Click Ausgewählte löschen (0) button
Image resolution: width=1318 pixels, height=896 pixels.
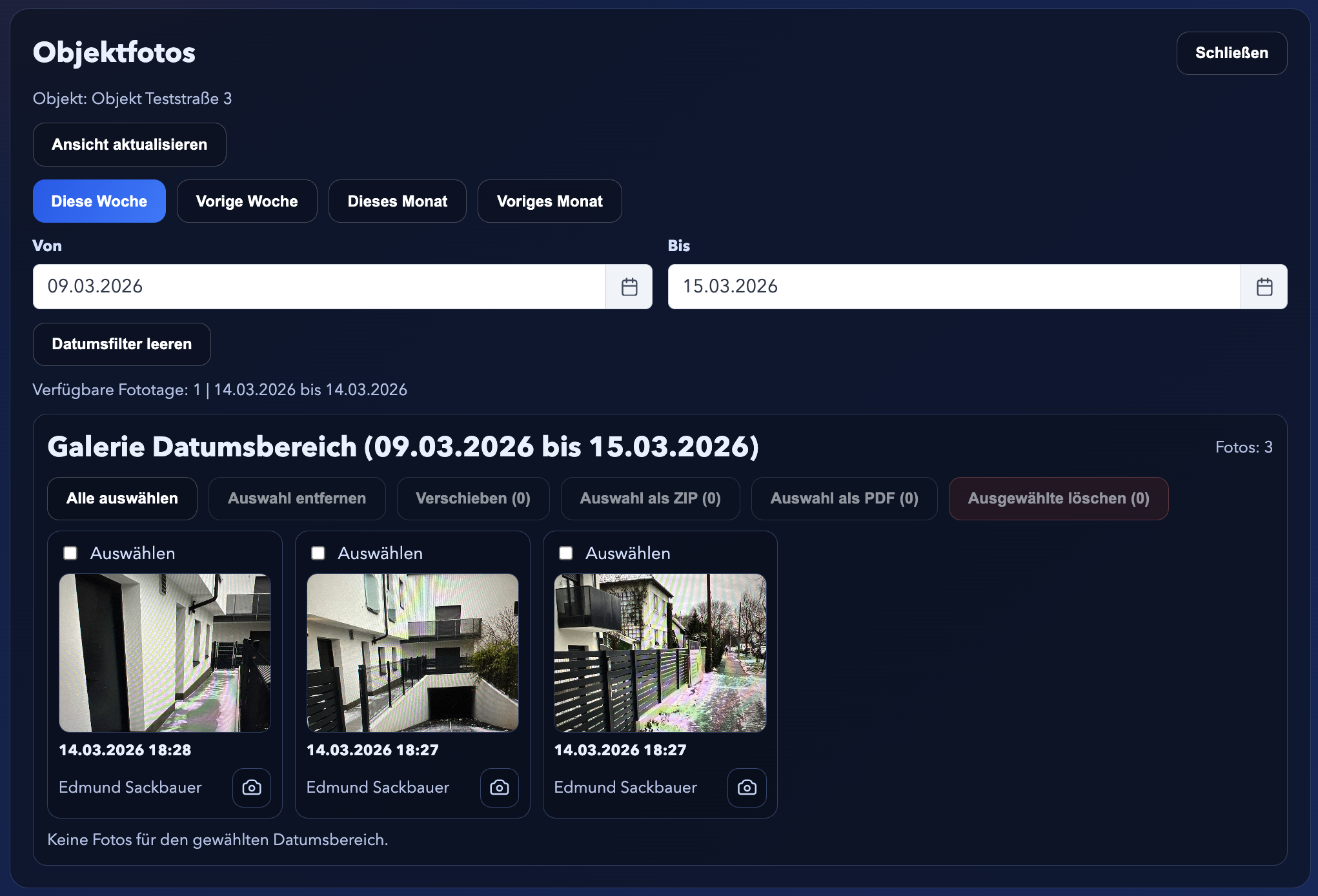[x=1059, y=498]
